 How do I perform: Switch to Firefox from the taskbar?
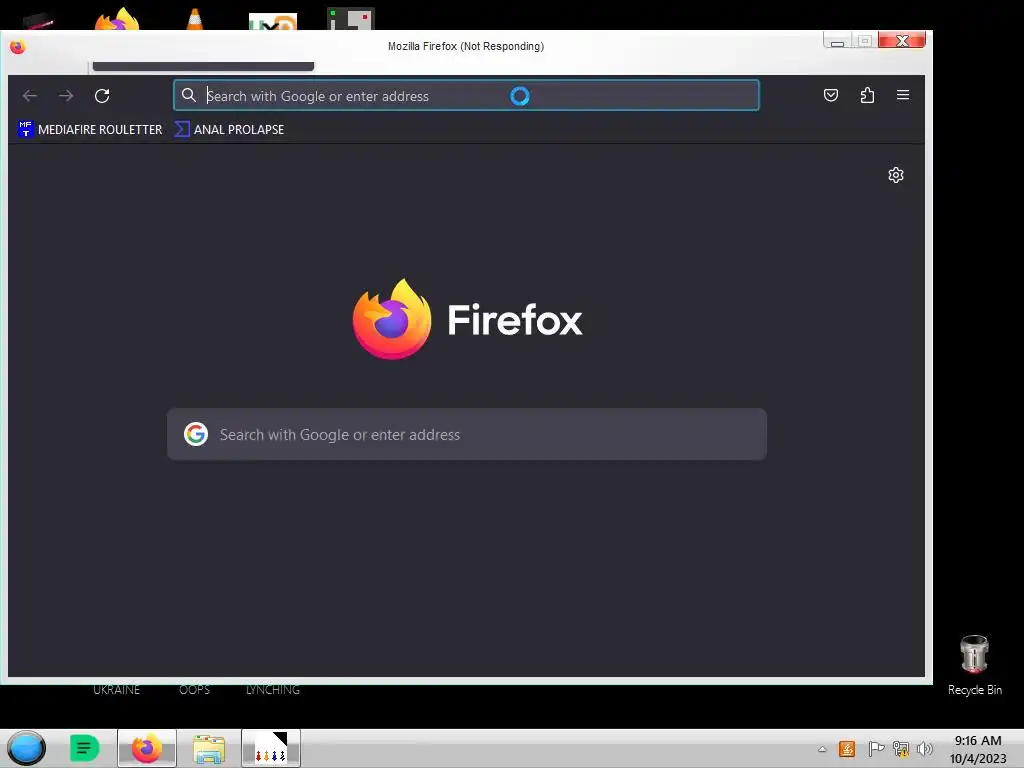click(x=147, y=748)
